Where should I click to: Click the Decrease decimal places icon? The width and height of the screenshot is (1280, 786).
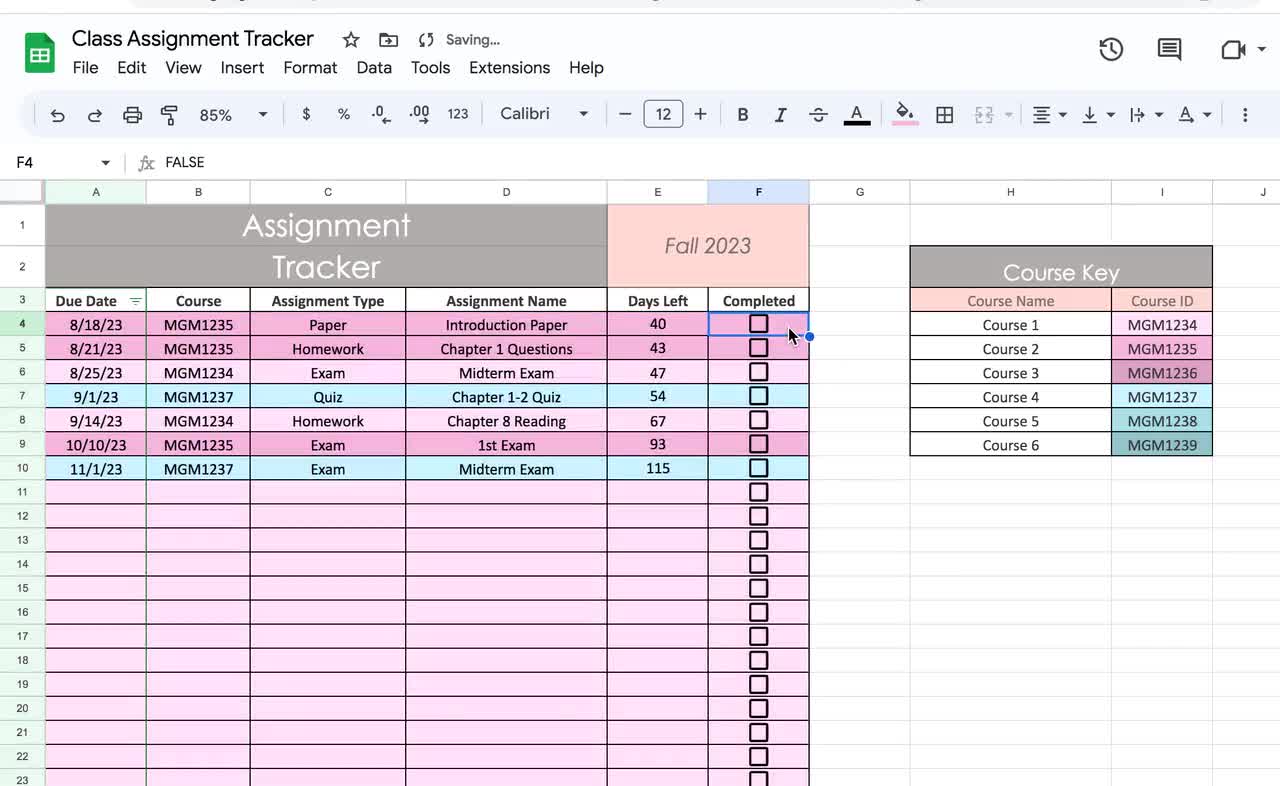(380, 114)
